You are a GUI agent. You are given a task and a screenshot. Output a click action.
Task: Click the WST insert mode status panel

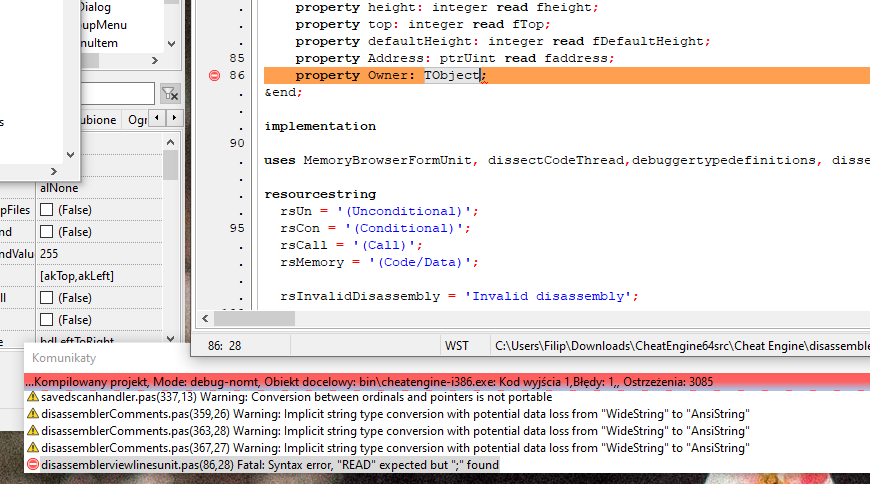(x=457, y=346)
